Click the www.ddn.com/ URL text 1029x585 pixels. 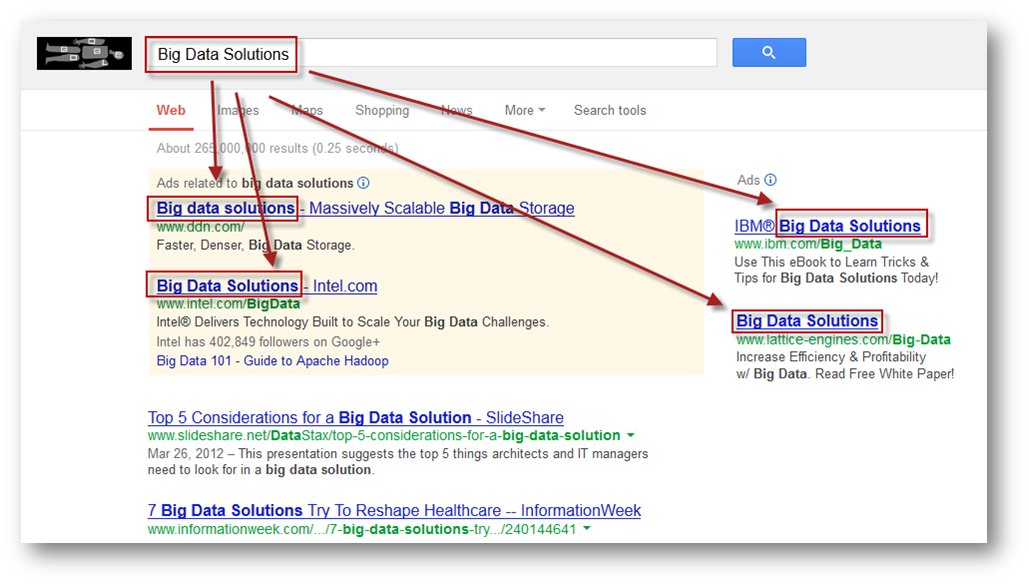pos(200,227)
